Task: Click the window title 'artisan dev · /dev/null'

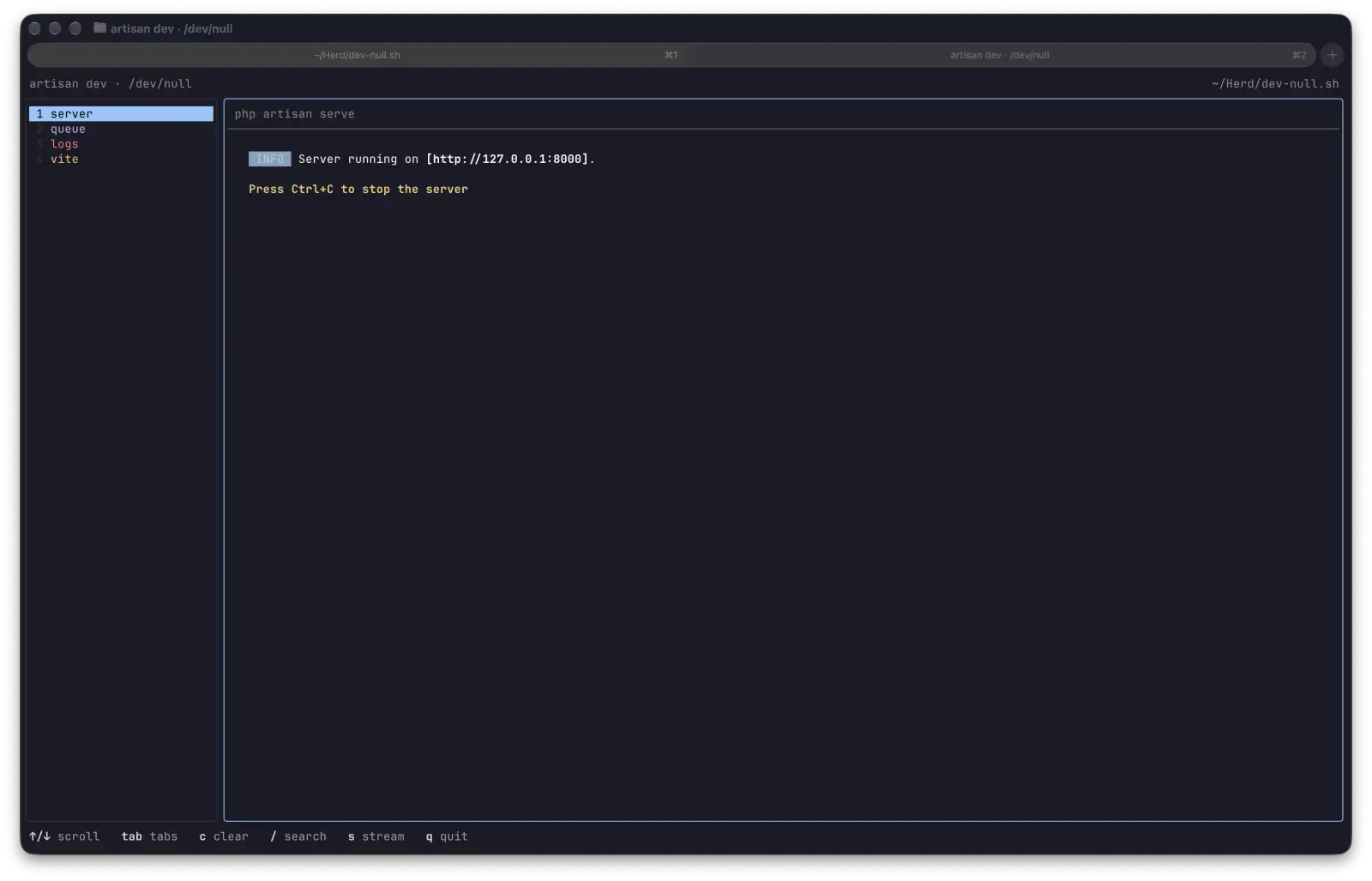Action: click(171, 28)
